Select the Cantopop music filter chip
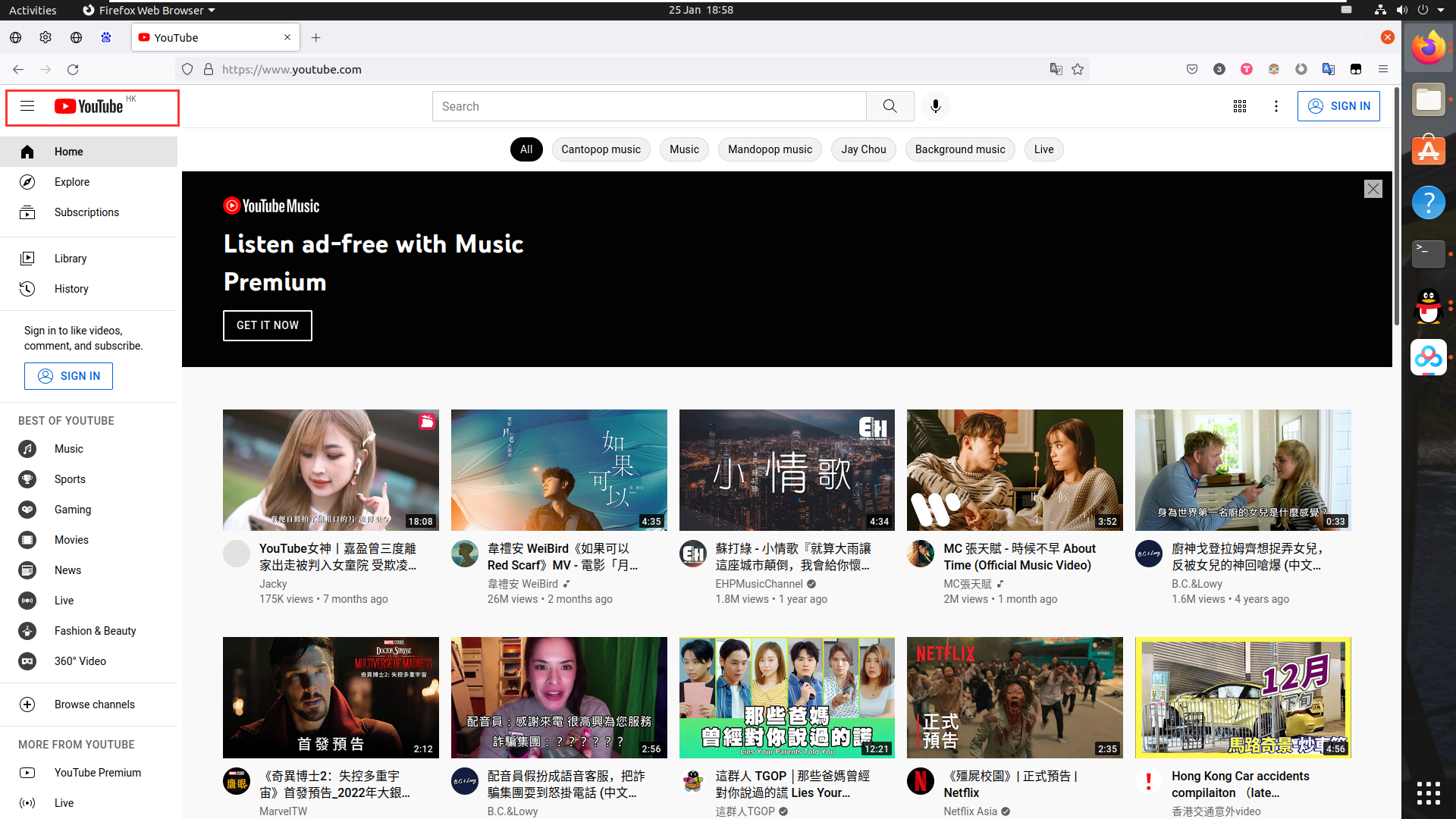The height and width of the screenshot is (819, 1456). [601, 149]
